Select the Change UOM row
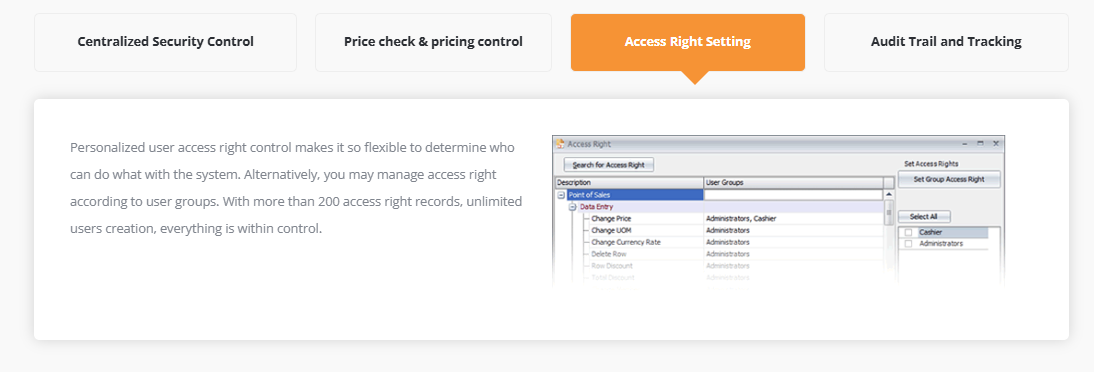Screen dimensions: 1094x372 [x=719, y=230]
